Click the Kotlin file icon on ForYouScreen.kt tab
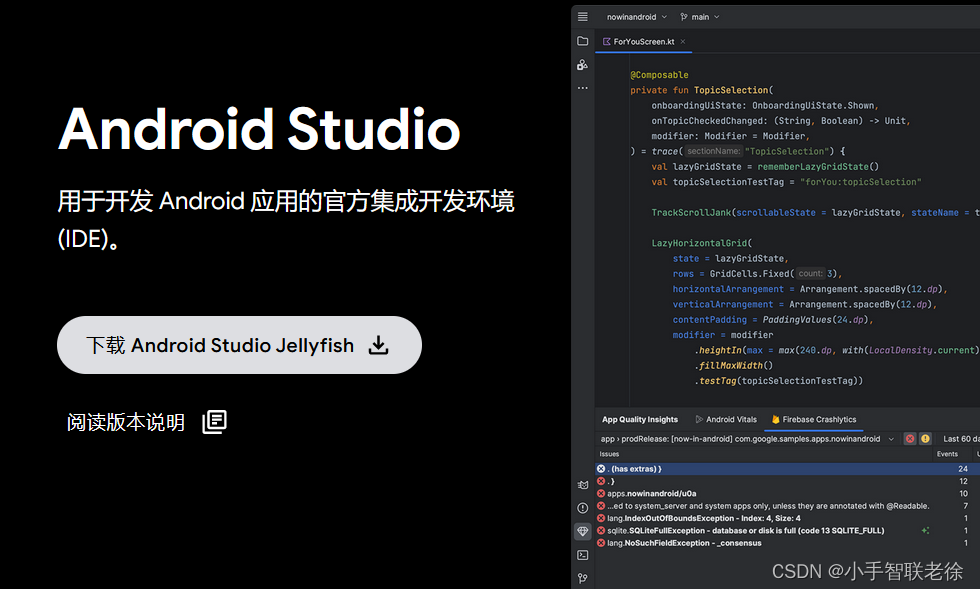Screen dimensions: 980x591 [606, 42]
